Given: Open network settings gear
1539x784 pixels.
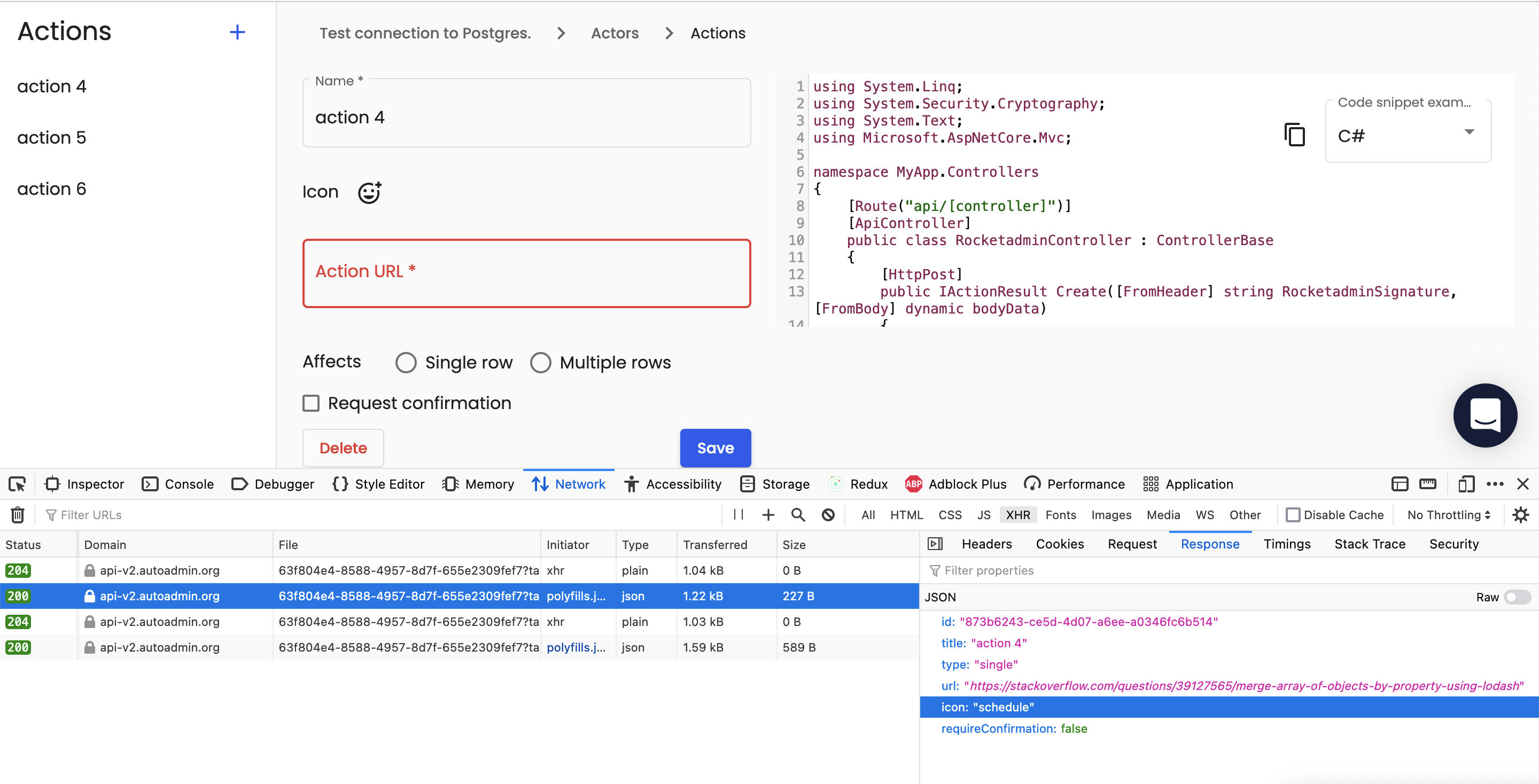Looking at the screenshot, I should pos(1520,515).
